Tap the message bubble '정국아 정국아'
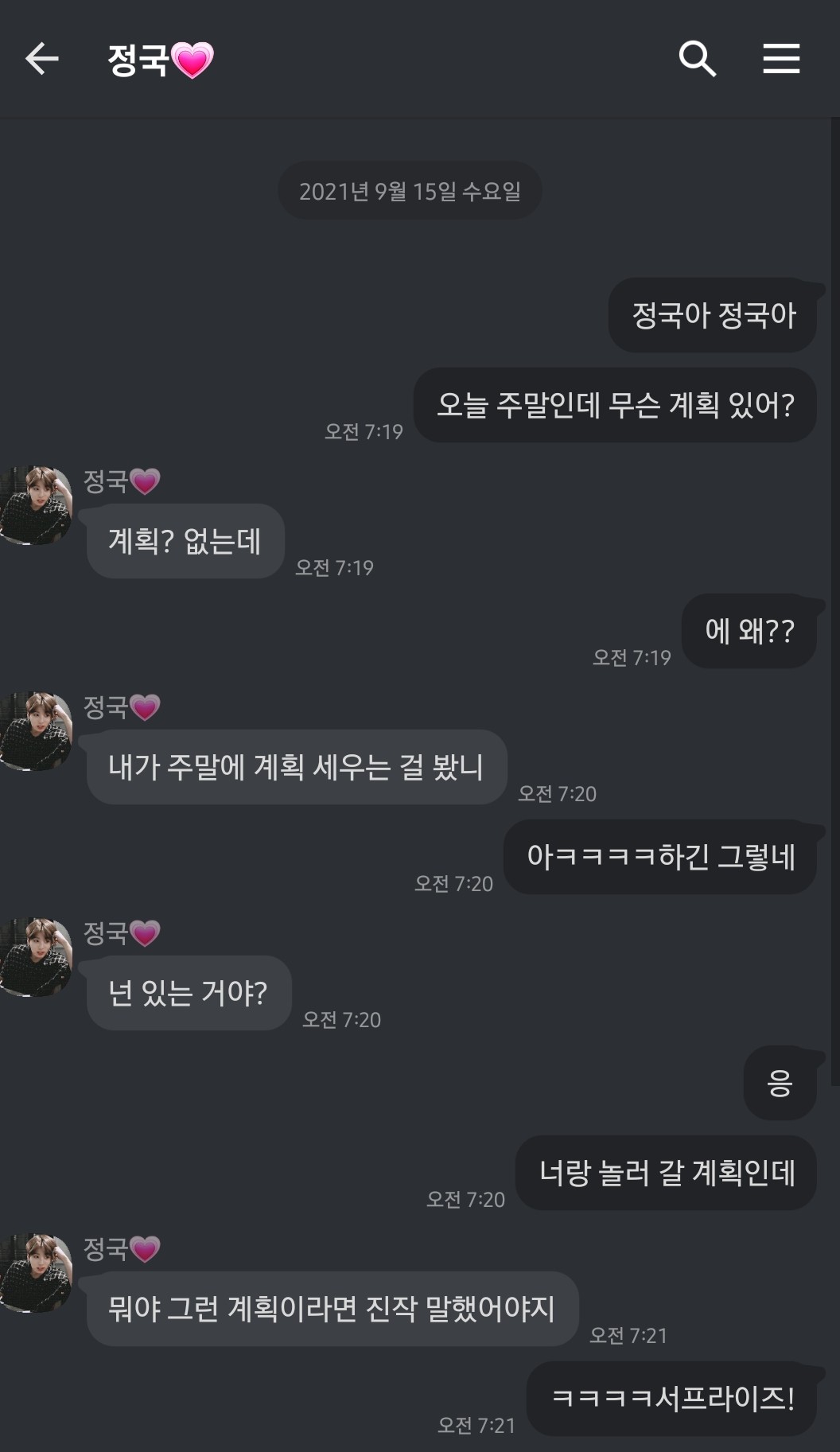This screenshot has height=1452, width=840. (x=713, y=315)
